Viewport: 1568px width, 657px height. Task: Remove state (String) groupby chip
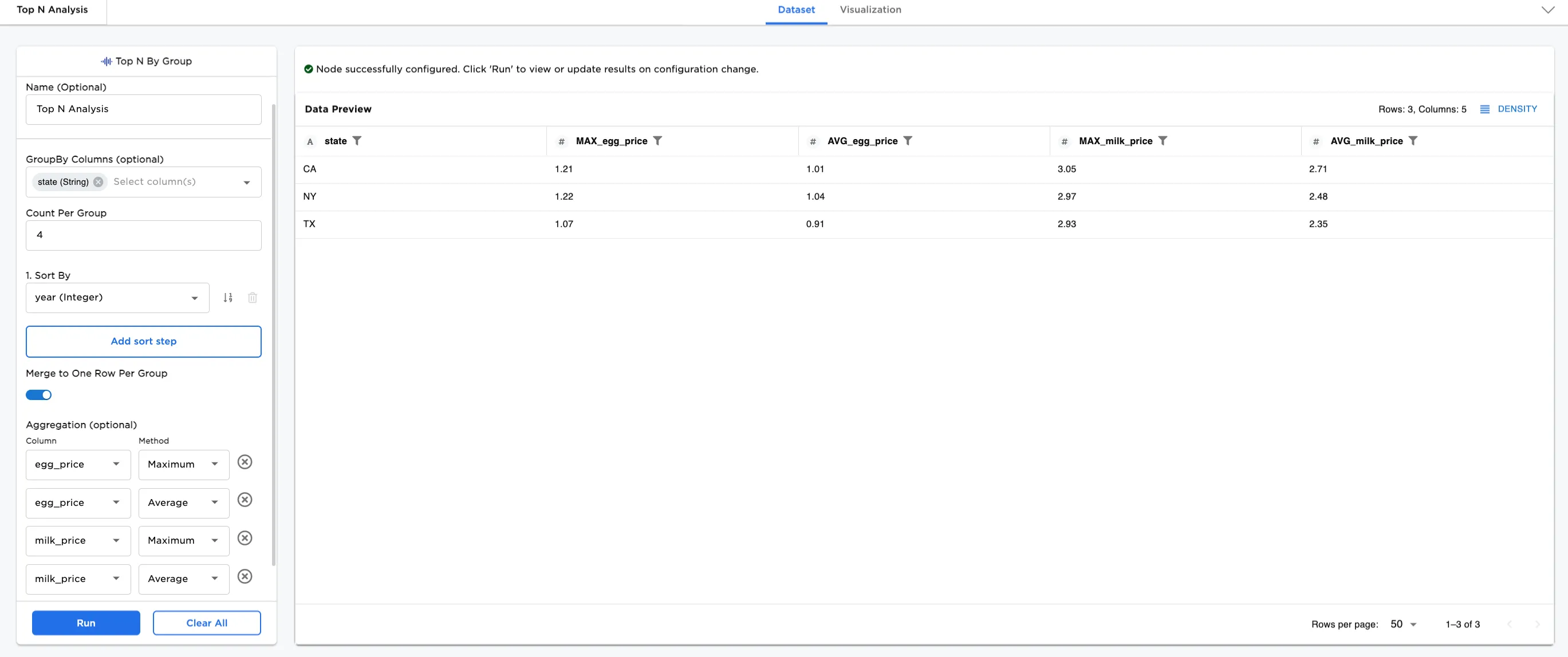98,182
